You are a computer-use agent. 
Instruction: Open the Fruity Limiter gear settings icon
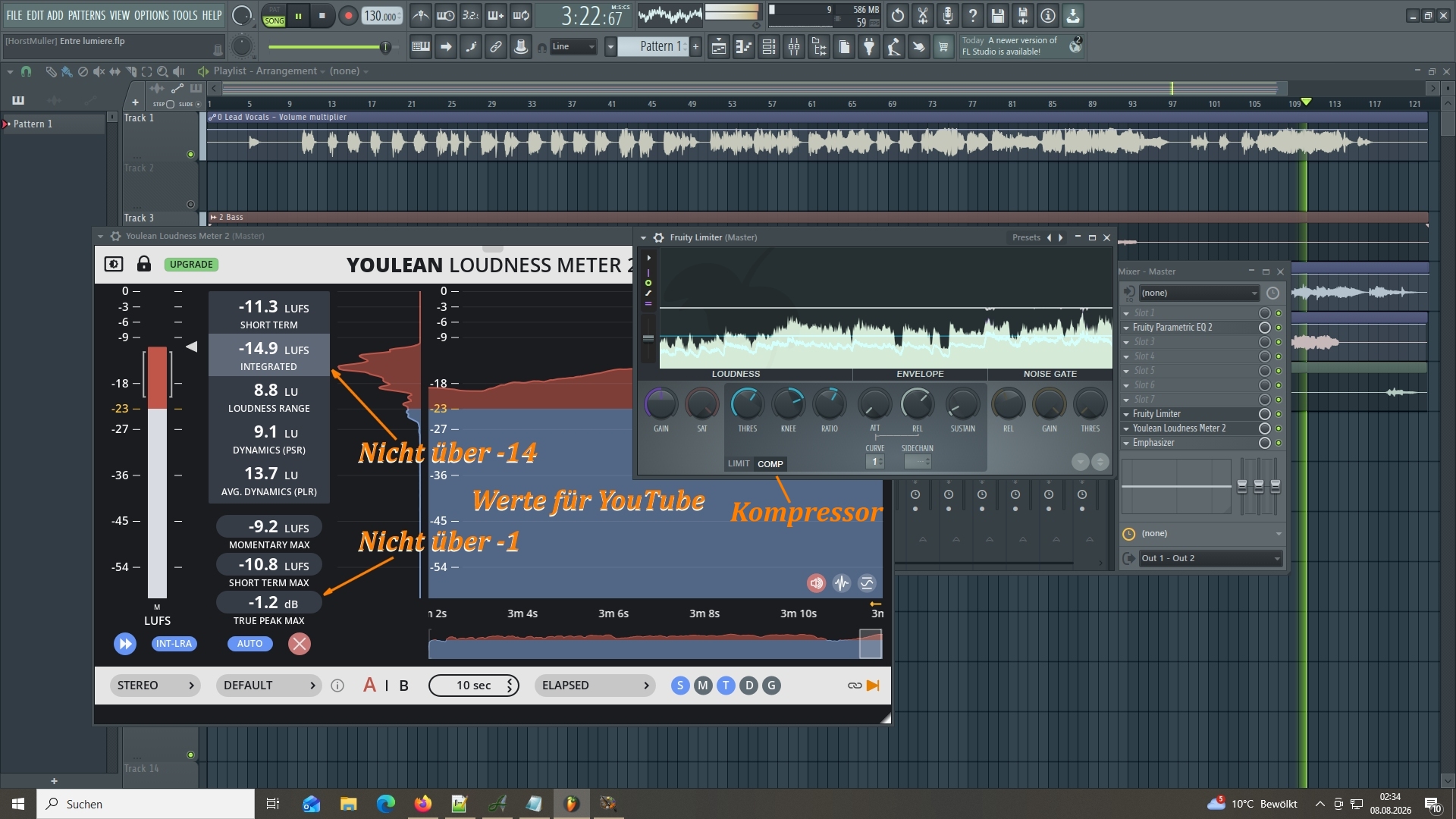(x=659, y=237)
